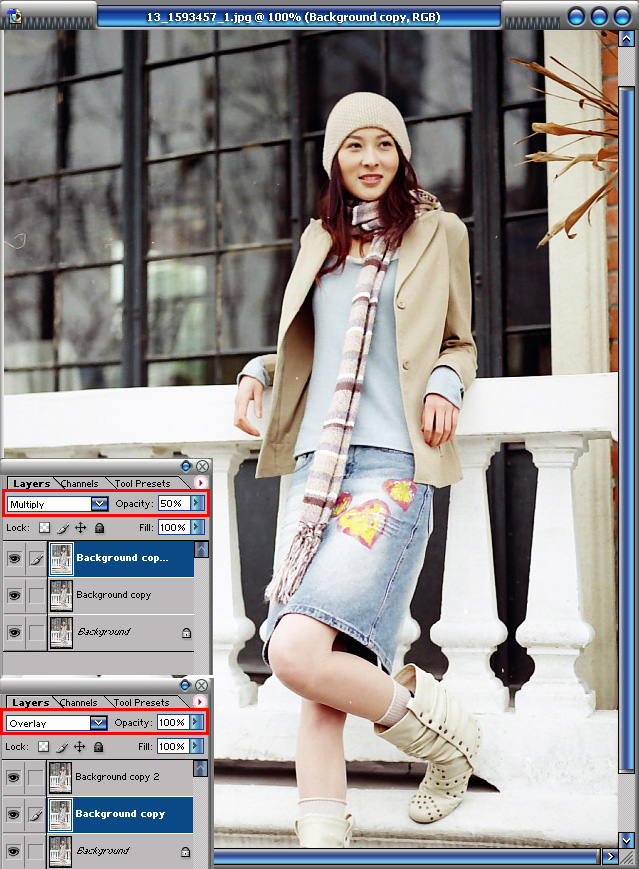Click the document icon in the title bar
639x869 pixels.
(13, 16)
